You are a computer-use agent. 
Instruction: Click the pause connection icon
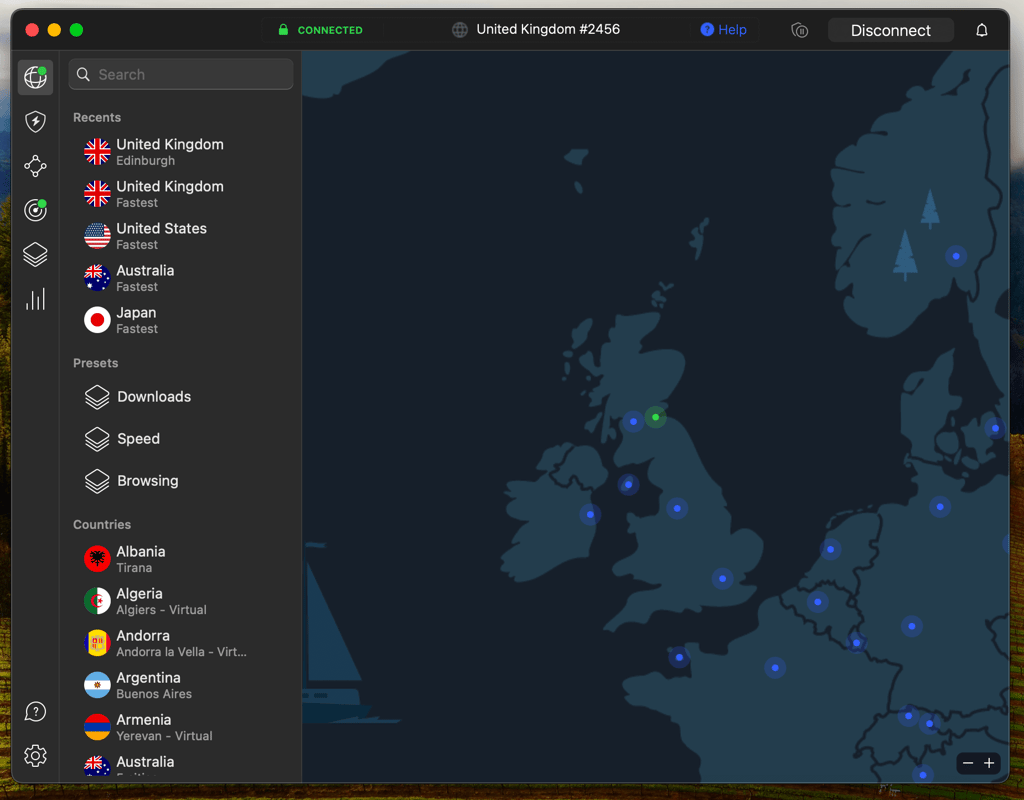click(x=799, y=30)
